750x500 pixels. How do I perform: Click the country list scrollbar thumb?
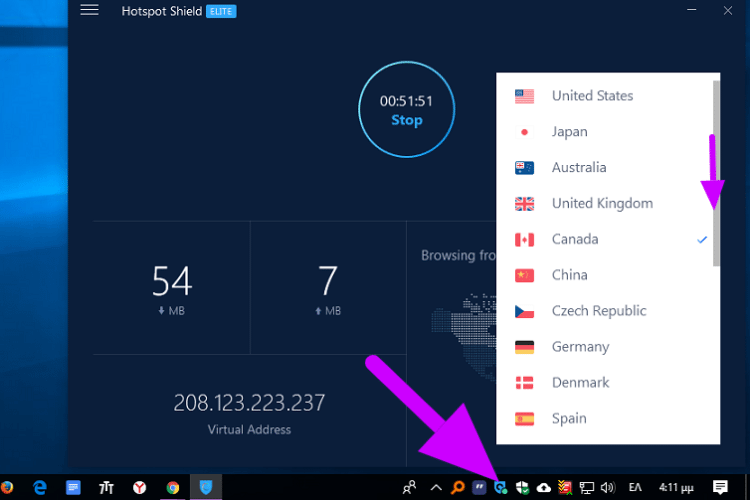716,173
